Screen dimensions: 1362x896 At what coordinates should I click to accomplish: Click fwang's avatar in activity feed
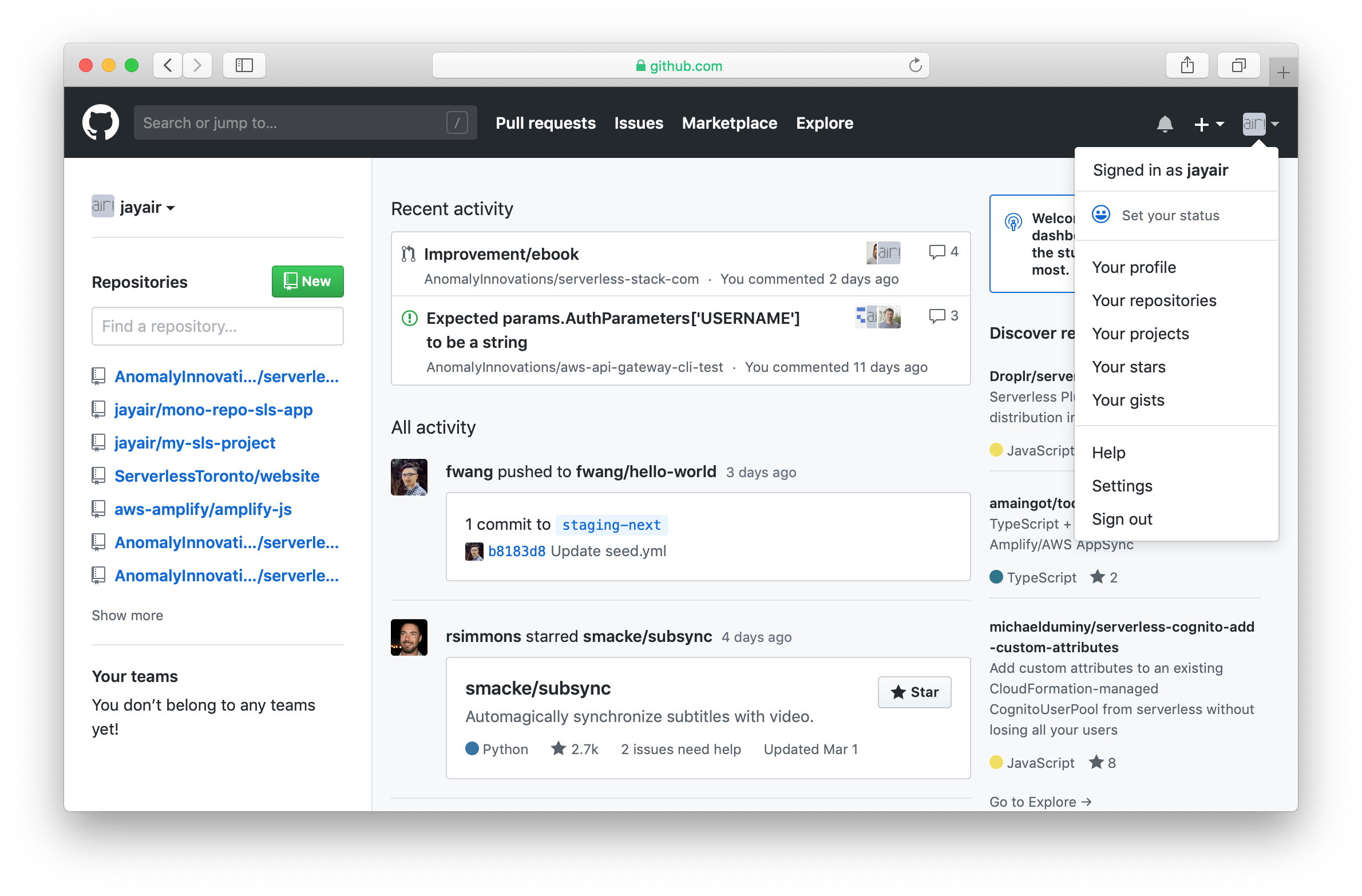pyautogui.click(x=409, y=477)
